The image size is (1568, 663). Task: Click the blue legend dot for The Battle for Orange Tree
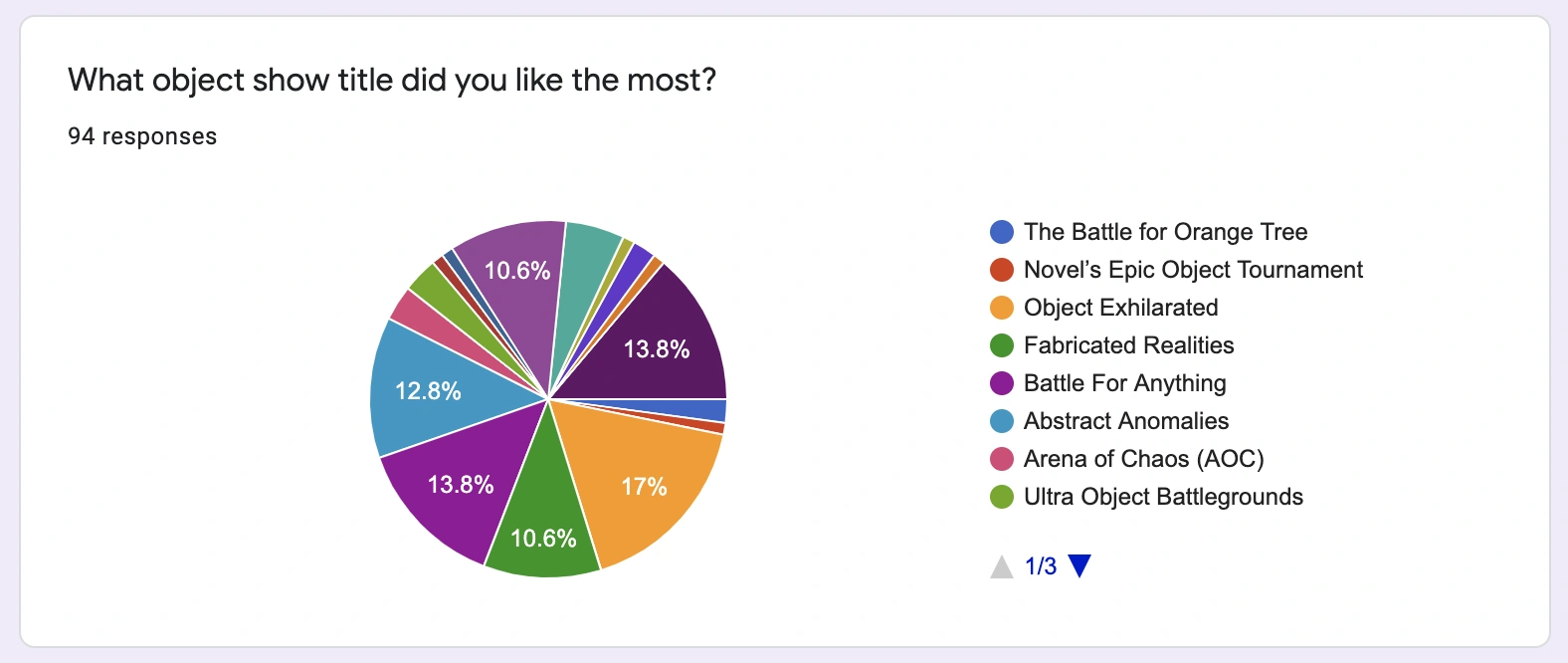1002,232
